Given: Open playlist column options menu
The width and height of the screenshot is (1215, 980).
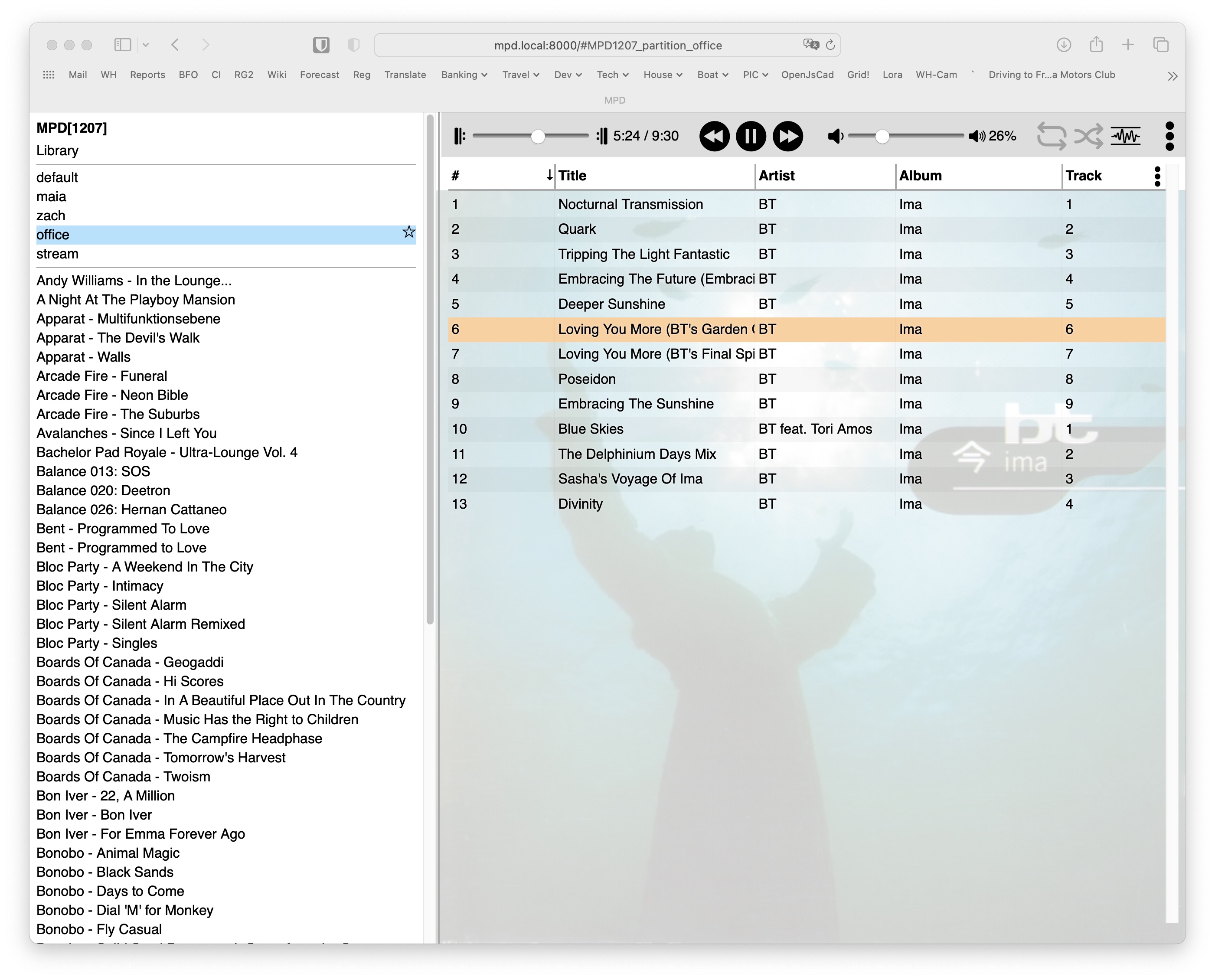Looking at the screenshot, I should click(x=1157, y=176).
